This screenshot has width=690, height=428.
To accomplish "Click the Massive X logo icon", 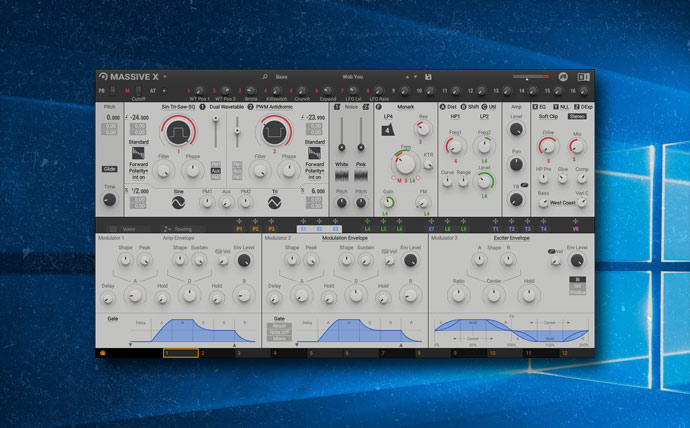I will (103, 77).
